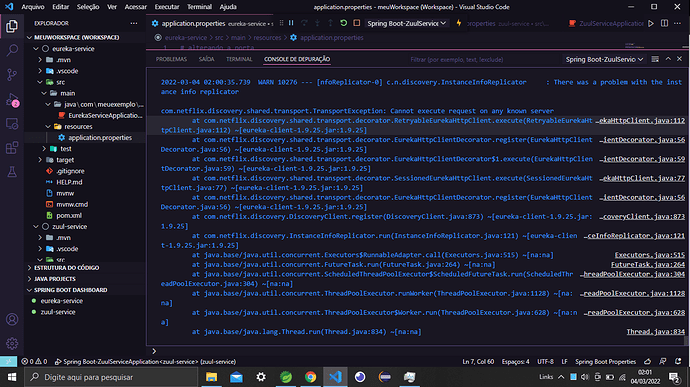The width and height of the screenshot is (690, 387).
Task: Maximize the bottom panel size
Action: 668,59
